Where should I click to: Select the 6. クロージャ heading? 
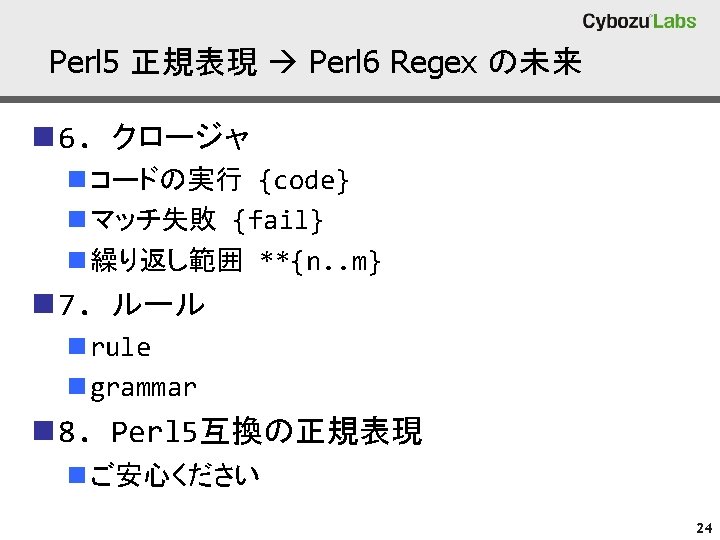point(153,135)
